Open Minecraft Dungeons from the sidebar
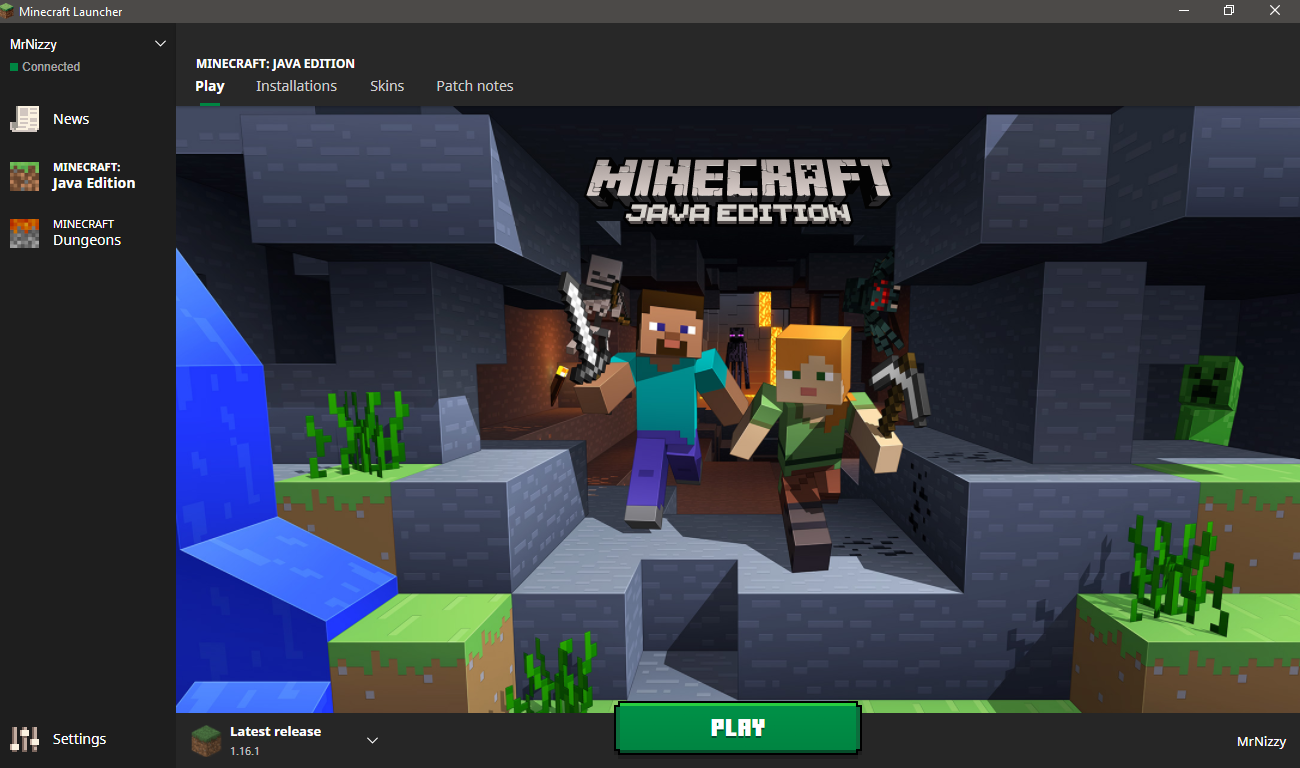This screenshot has width=1300, height=768. pyautogui.click(x=24, y=232)
